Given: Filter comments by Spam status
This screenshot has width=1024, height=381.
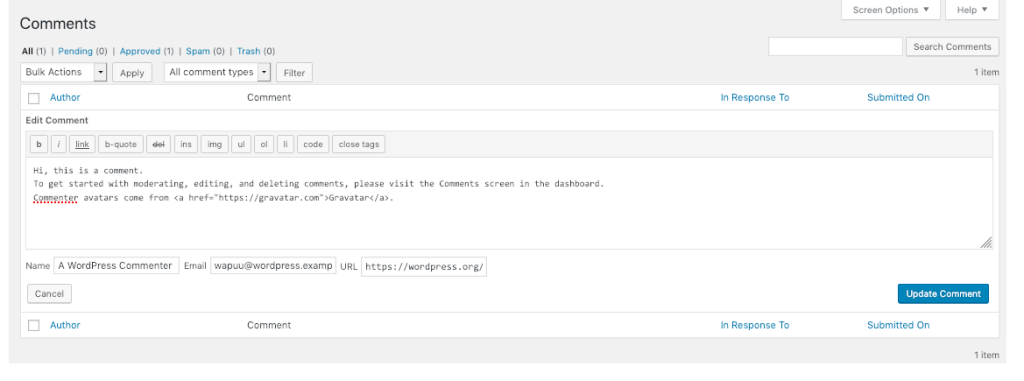Looking at the screenshot, I should pos(198,51).
